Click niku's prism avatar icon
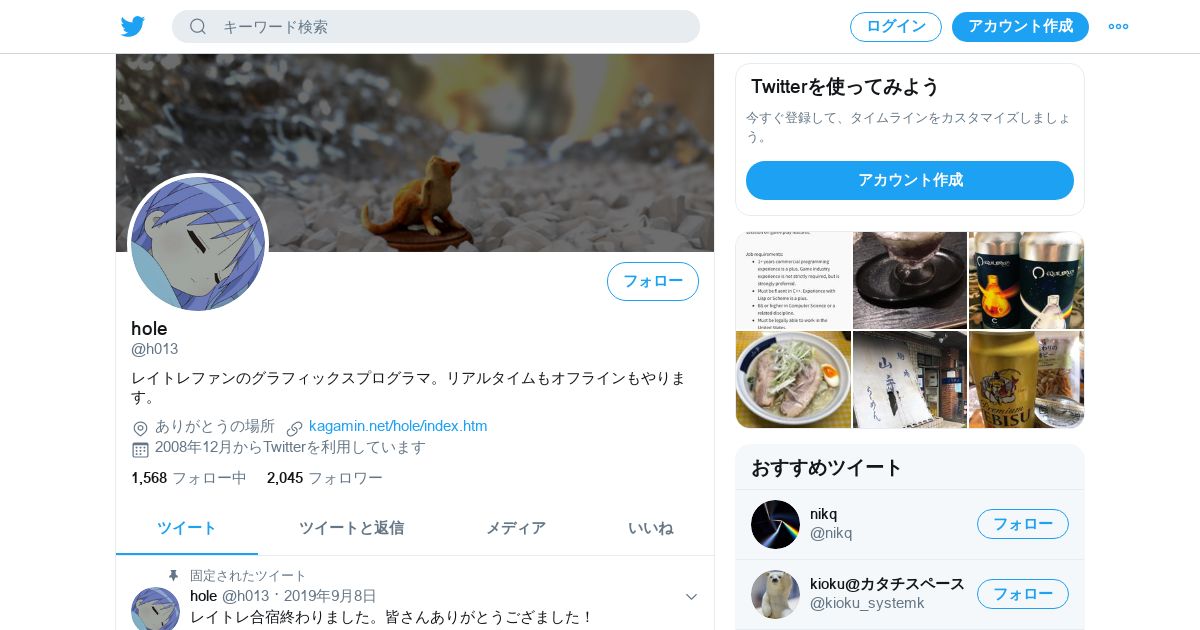Screen dimensions: 1200x630 coord(775,524)
